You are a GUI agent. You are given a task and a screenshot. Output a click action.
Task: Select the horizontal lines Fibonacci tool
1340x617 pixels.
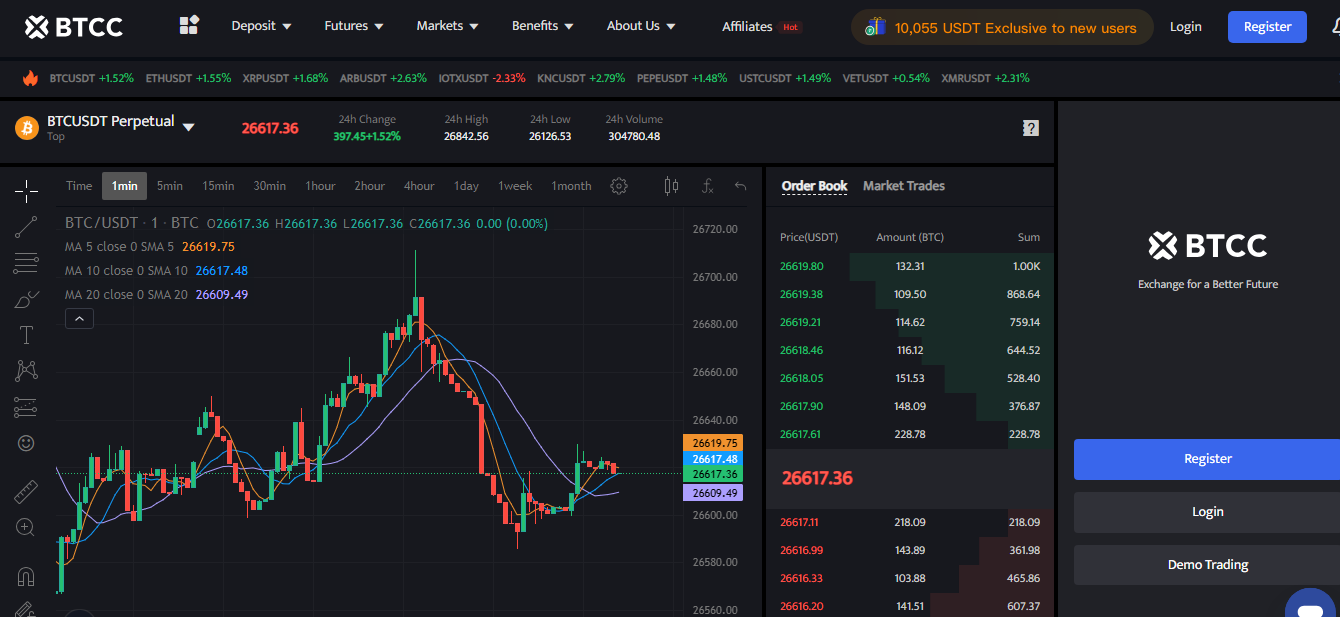point(26,263)
